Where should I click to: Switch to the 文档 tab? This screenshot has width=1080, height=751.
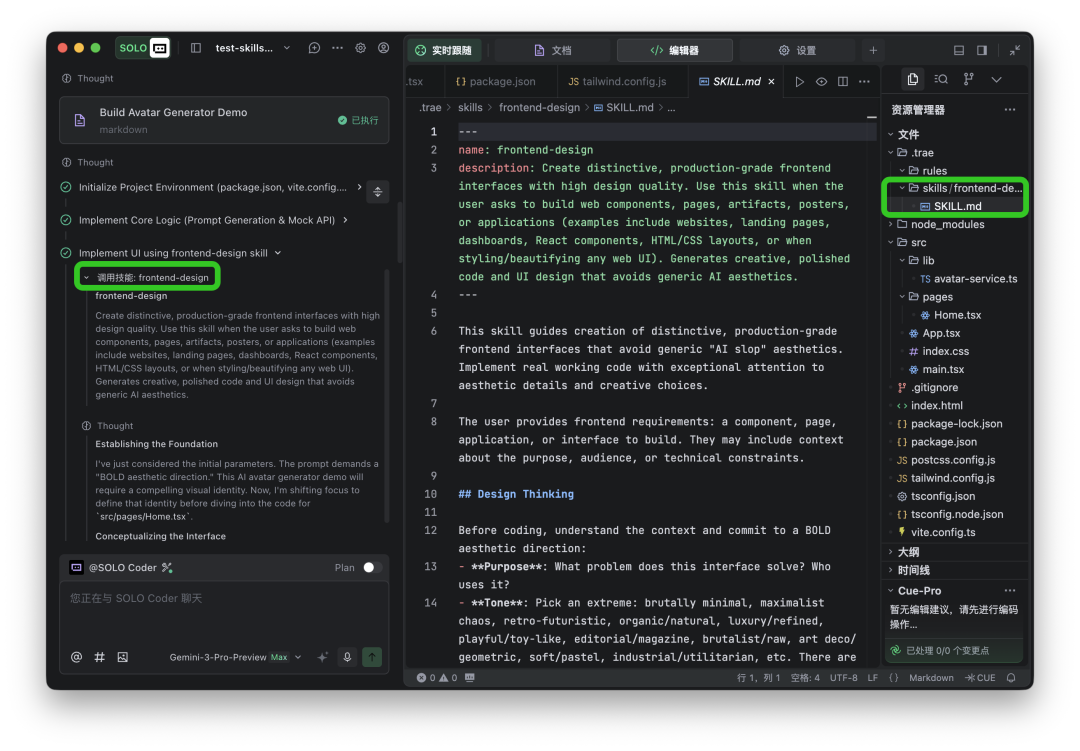pos(553,50)
